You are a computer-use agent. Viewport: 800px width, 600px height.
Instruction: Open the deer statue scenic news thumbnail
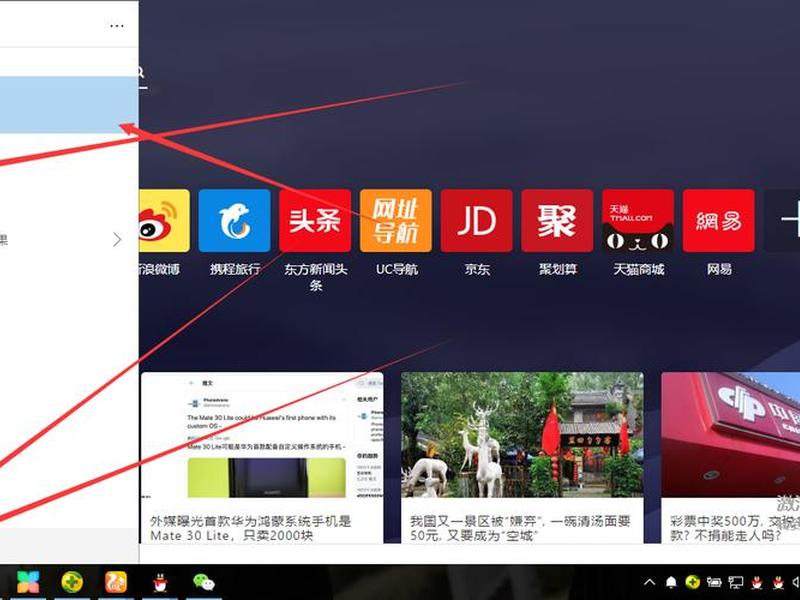[522, 436]
